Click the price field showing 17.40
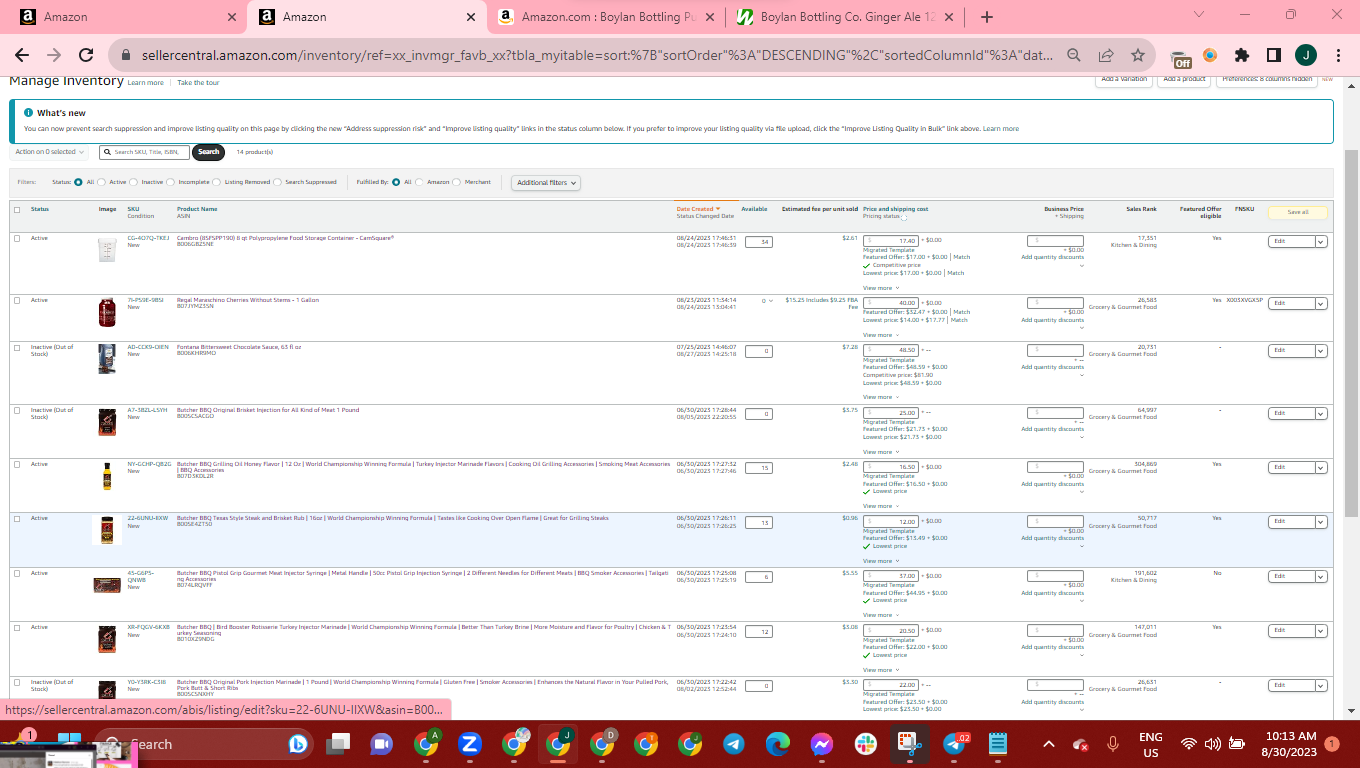The image size is (1360, 768). (x=891, y=241)
